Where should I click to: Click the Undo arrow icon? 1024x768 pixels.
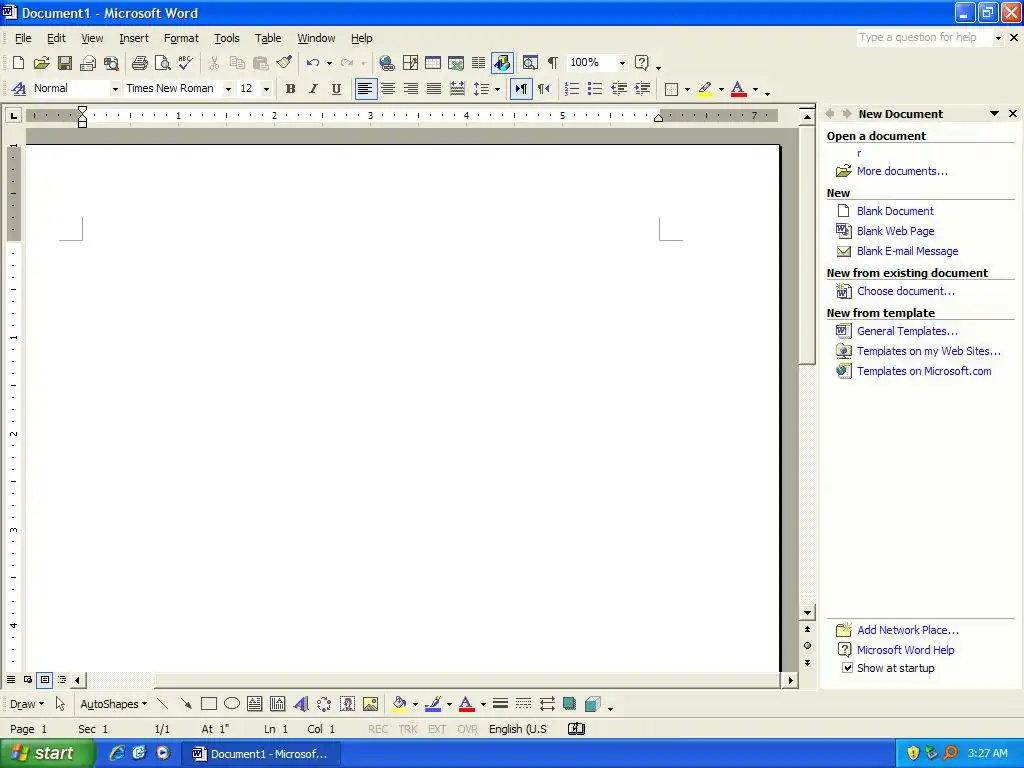coord(313,63)
